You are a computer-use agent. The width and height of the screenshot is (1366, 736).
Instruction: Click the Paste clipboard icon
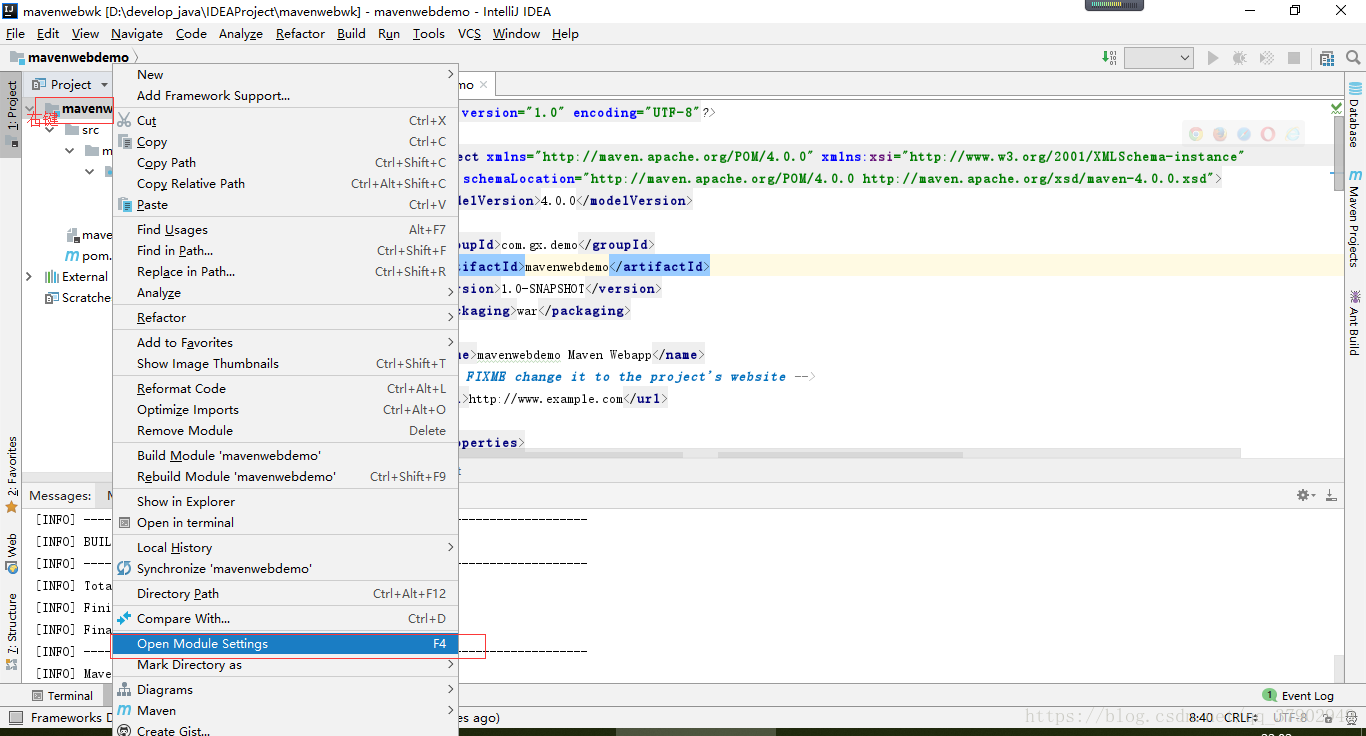point(124,205)
